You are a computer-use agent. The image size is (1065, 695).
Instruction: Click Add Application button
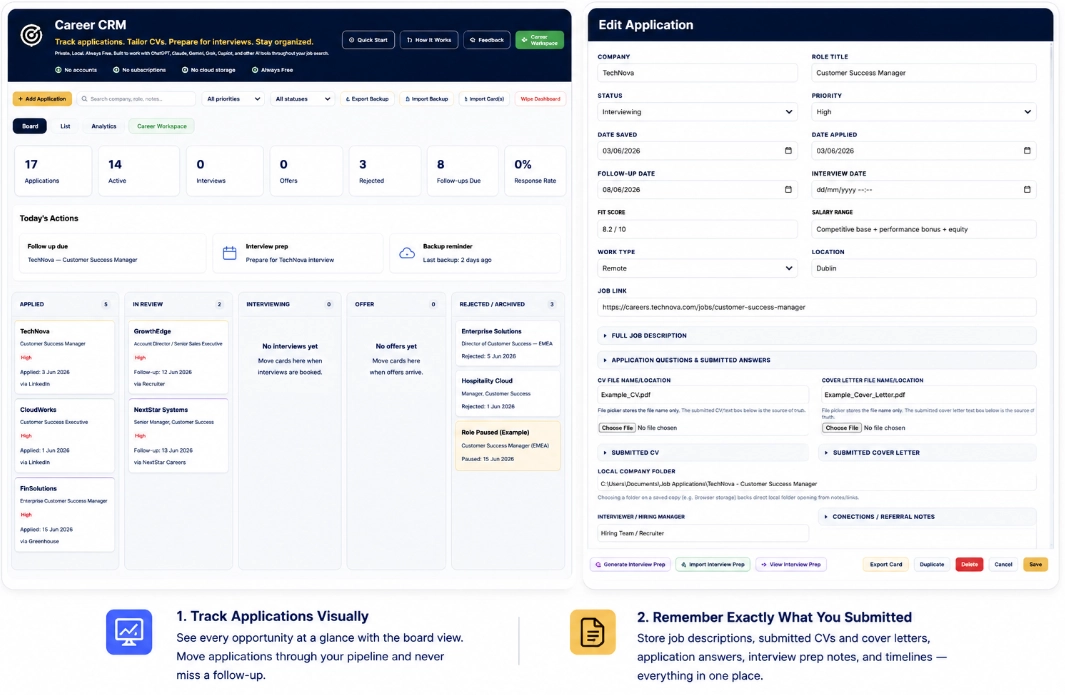pos(42,99)
